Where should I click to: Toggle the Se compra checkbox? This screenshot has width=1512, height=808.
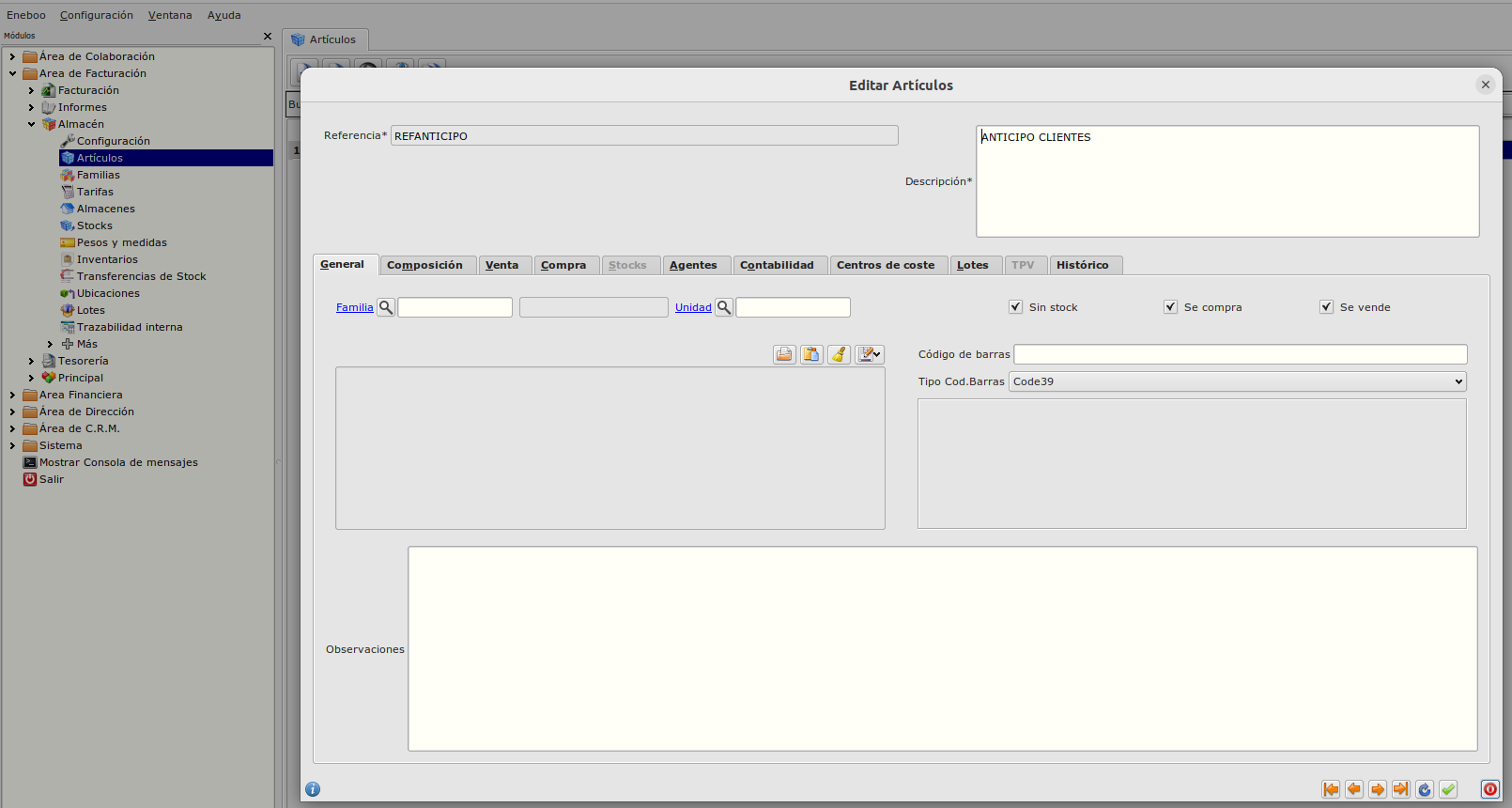coord(1170,307)
